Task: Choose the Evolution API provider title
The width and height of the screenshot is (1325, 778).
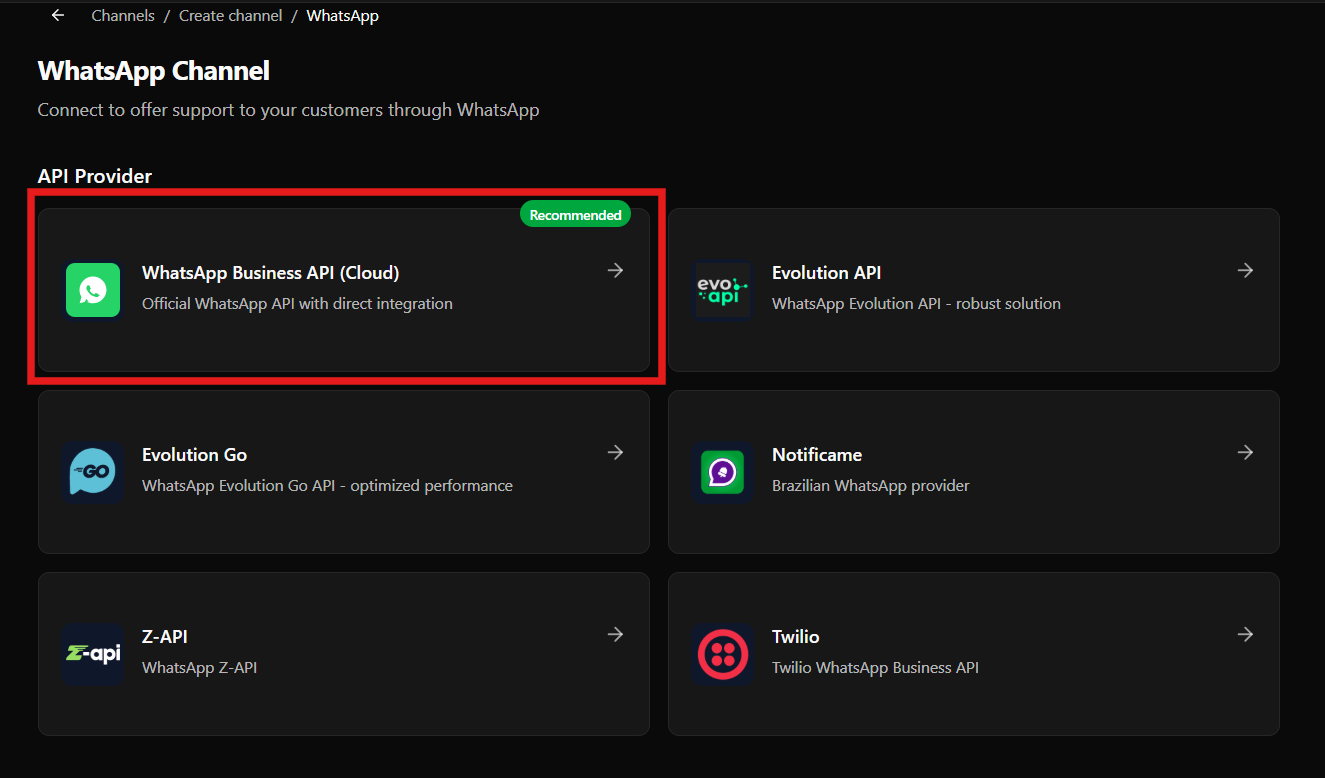Action: pos(826,272)
